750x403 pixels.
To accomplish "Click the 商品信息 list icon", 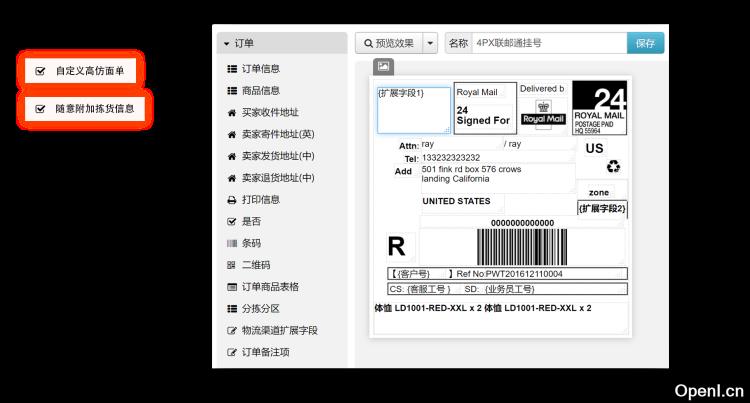I will [232, 91].
